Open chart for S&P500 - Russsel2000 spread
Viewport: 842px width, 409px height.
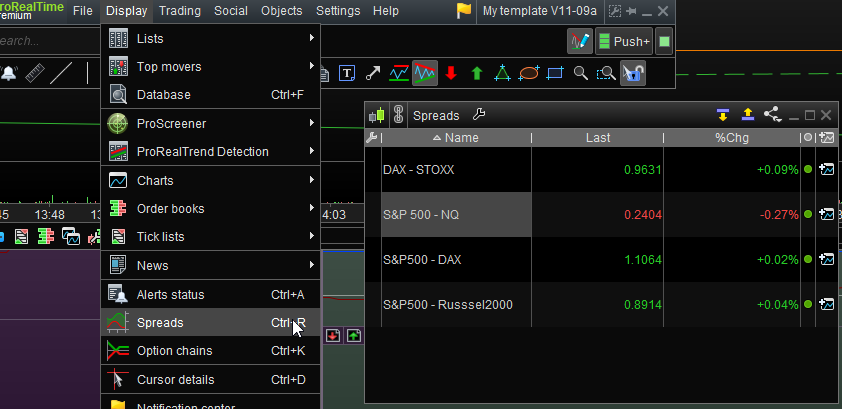(x=826, y=305)
